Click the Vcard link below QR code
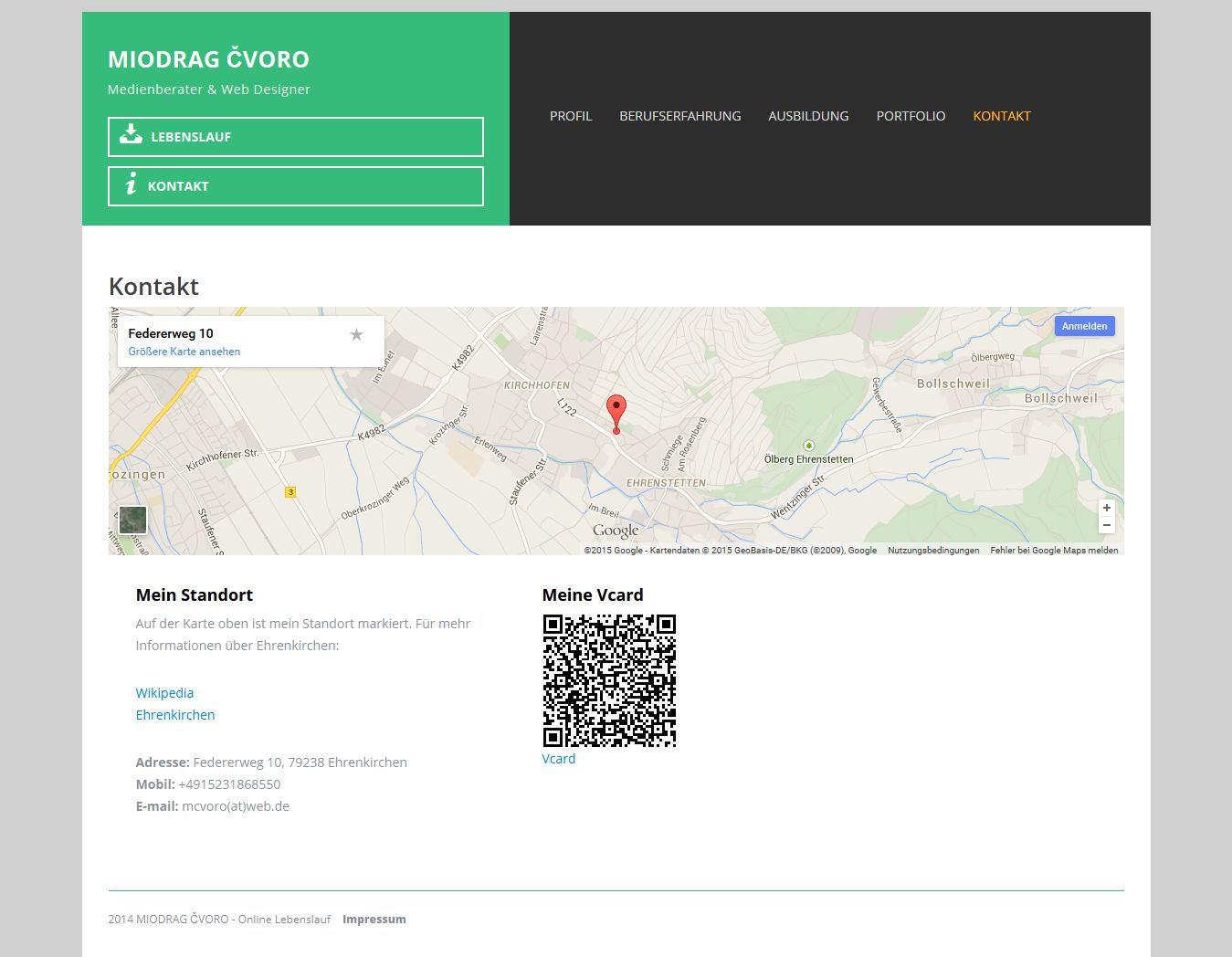The width and height of the screenshot is (1232, 957). (x=559, y=759)
